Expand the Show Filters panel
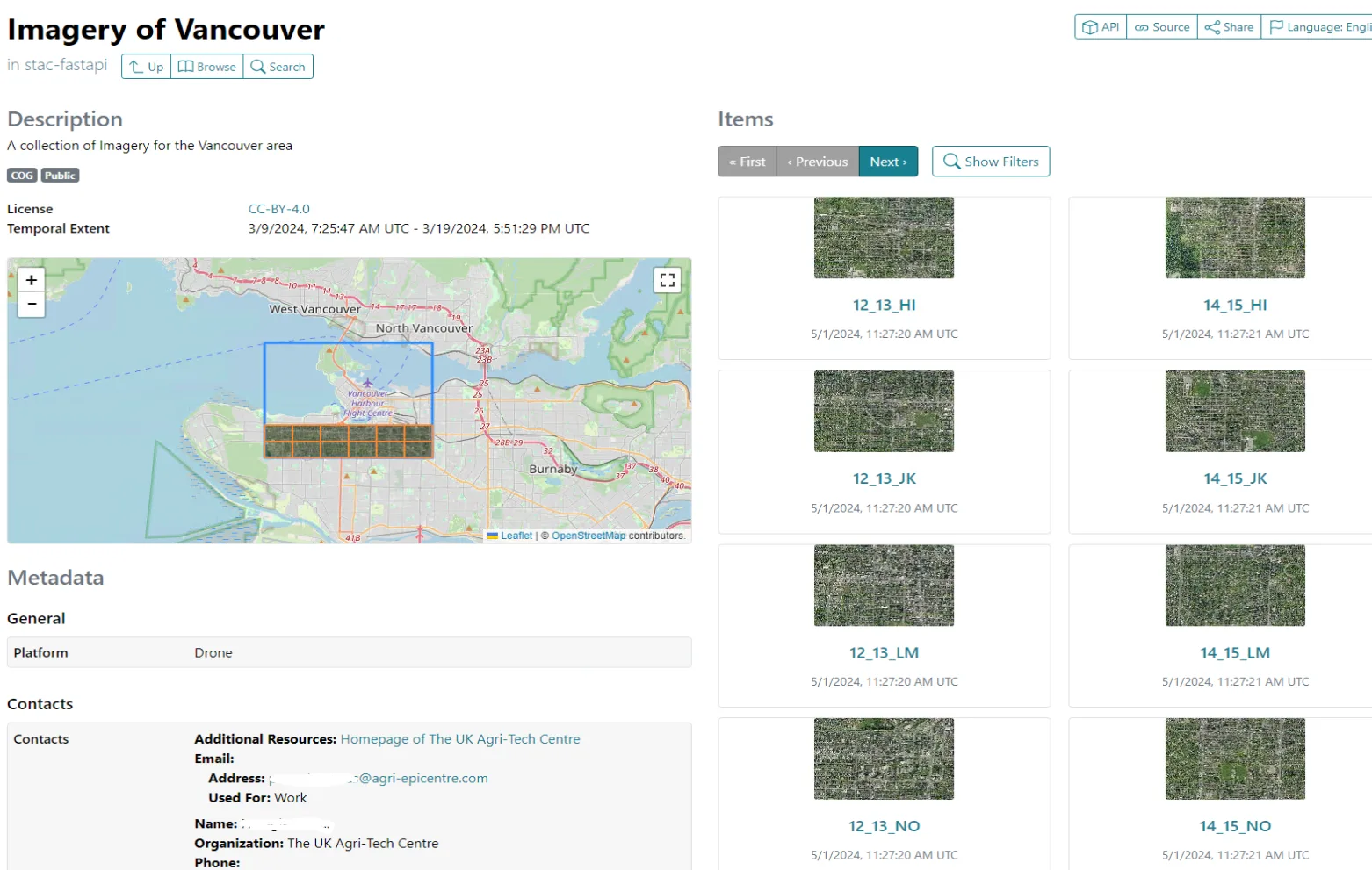This screenshot has height=870, width=1372. point(991,162)
